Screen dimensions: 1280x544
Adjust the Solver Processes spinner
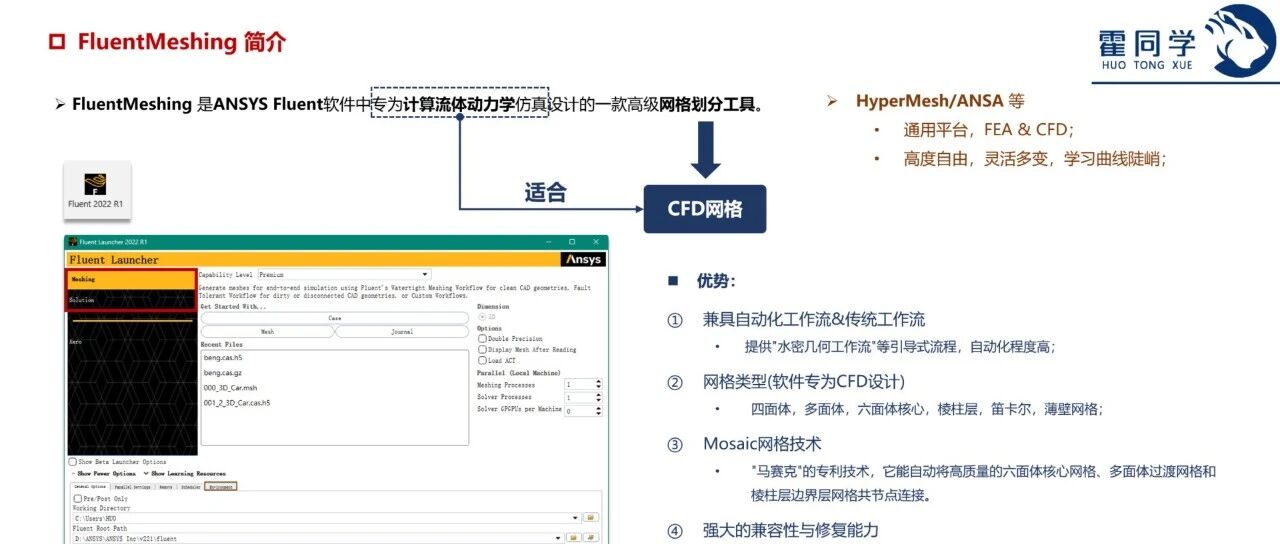(x=583, y=397)
